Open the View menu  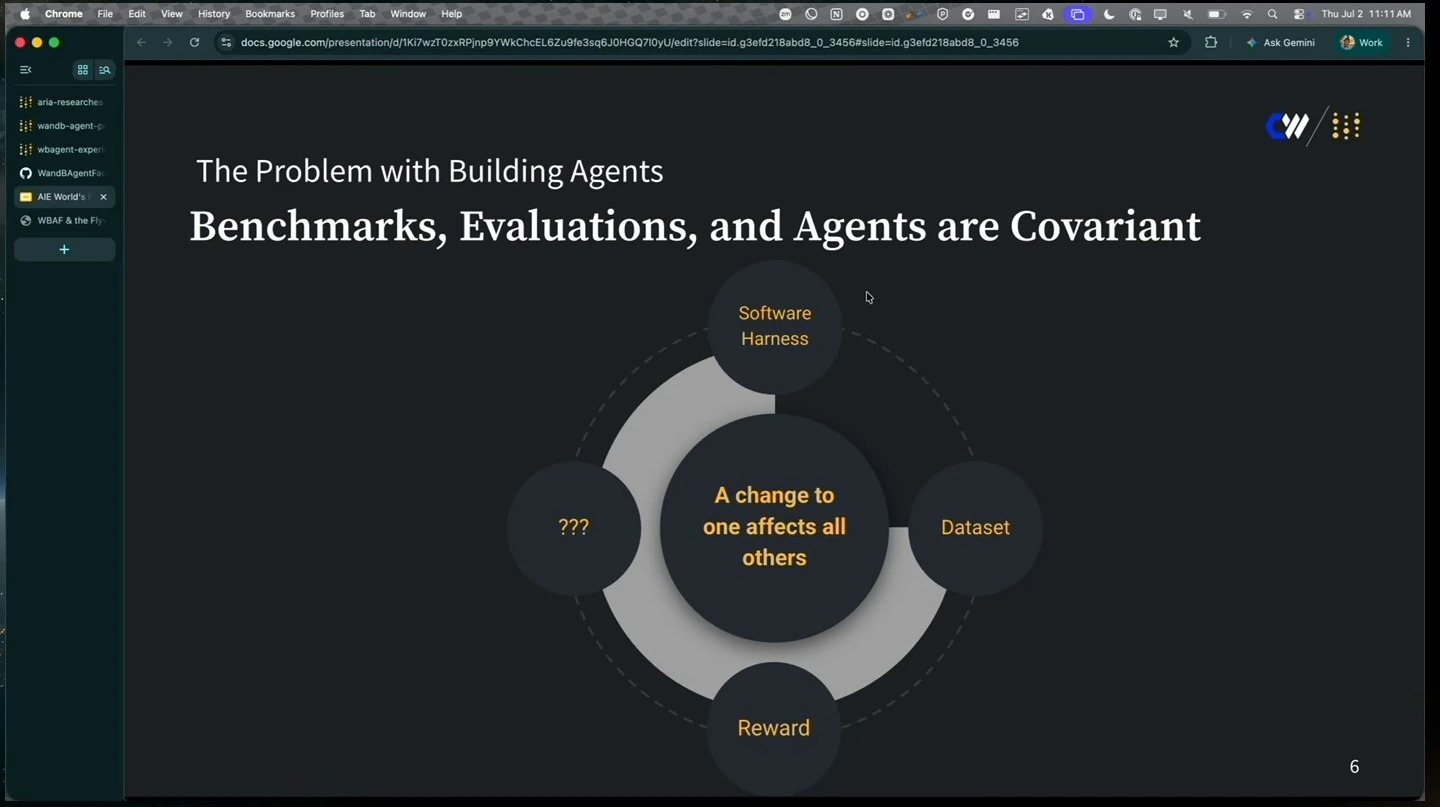pos(172,14)
